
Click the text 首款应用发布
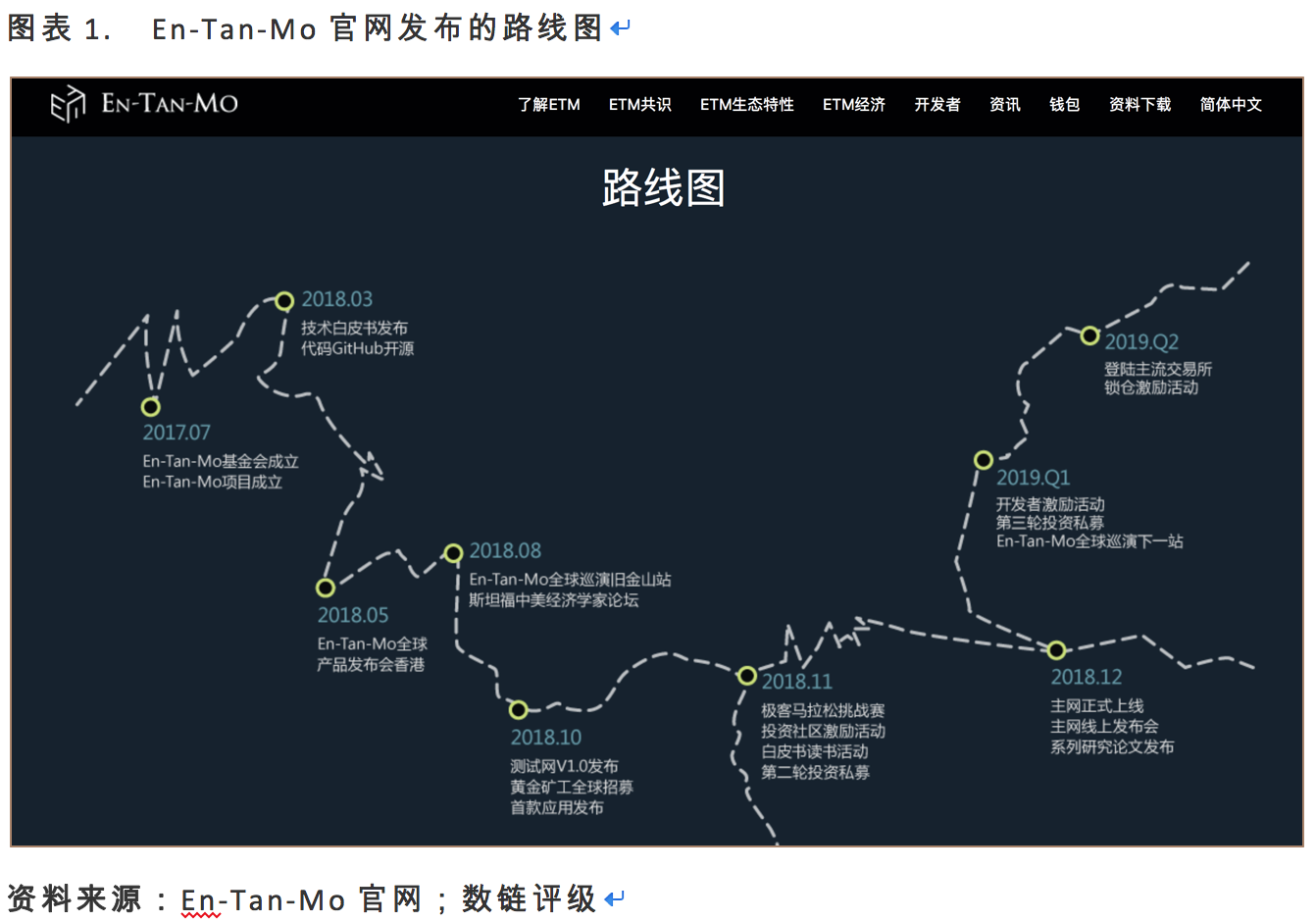click(x=557, y=807)
